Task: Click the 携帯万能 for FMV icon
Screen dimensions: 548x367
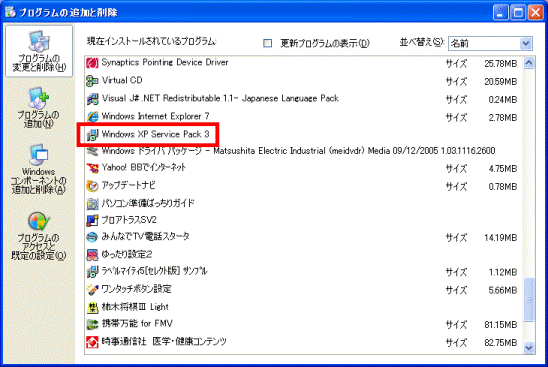Action: (92, 324)
